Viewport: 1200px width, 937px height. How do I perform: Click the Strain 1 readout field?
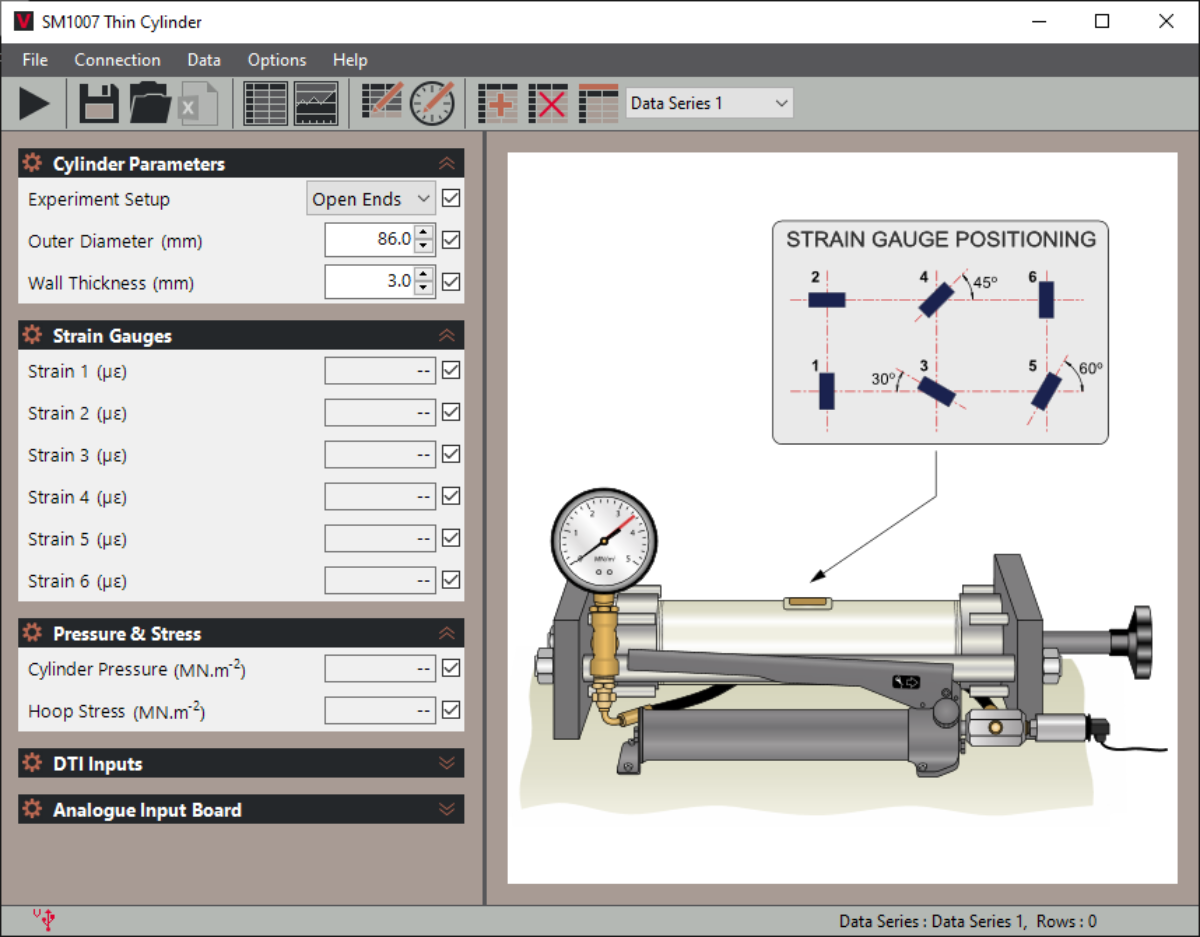(380, 371)
